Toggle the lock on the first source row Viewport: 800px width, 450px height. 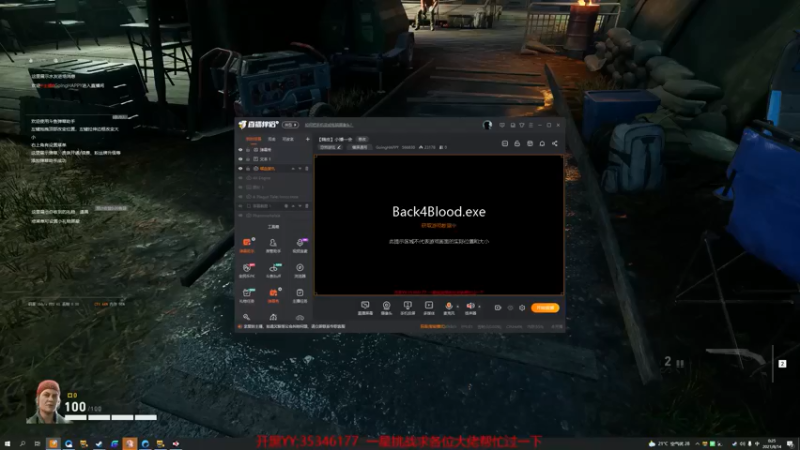point(248,150)
